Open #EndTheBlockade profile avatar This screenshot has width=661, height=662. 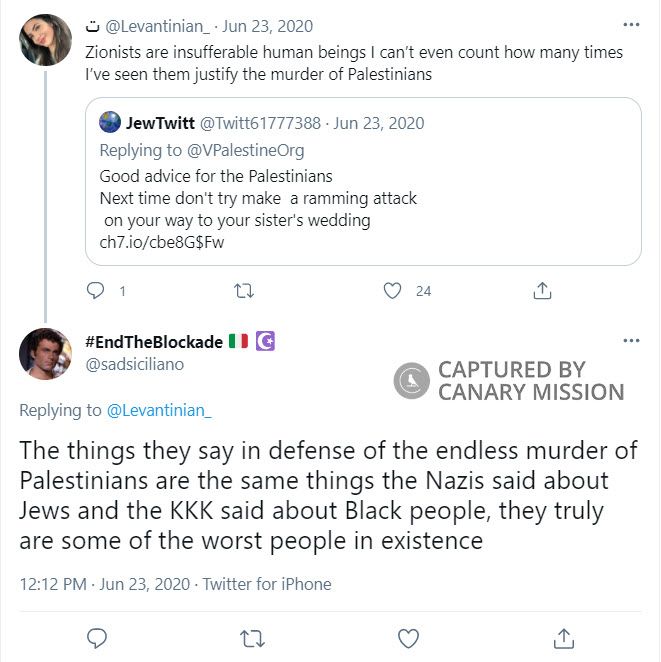[x=46, y=354]
